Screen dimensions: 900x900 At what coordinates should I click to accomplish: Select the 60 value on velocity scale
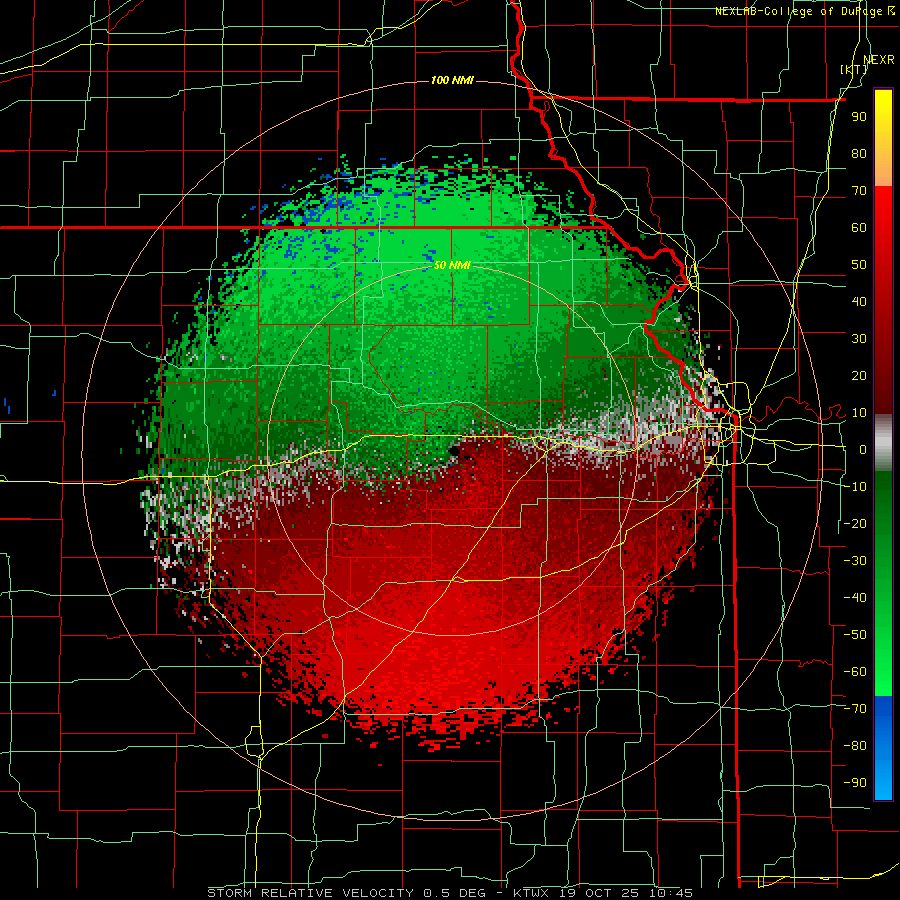pos(859,227)
